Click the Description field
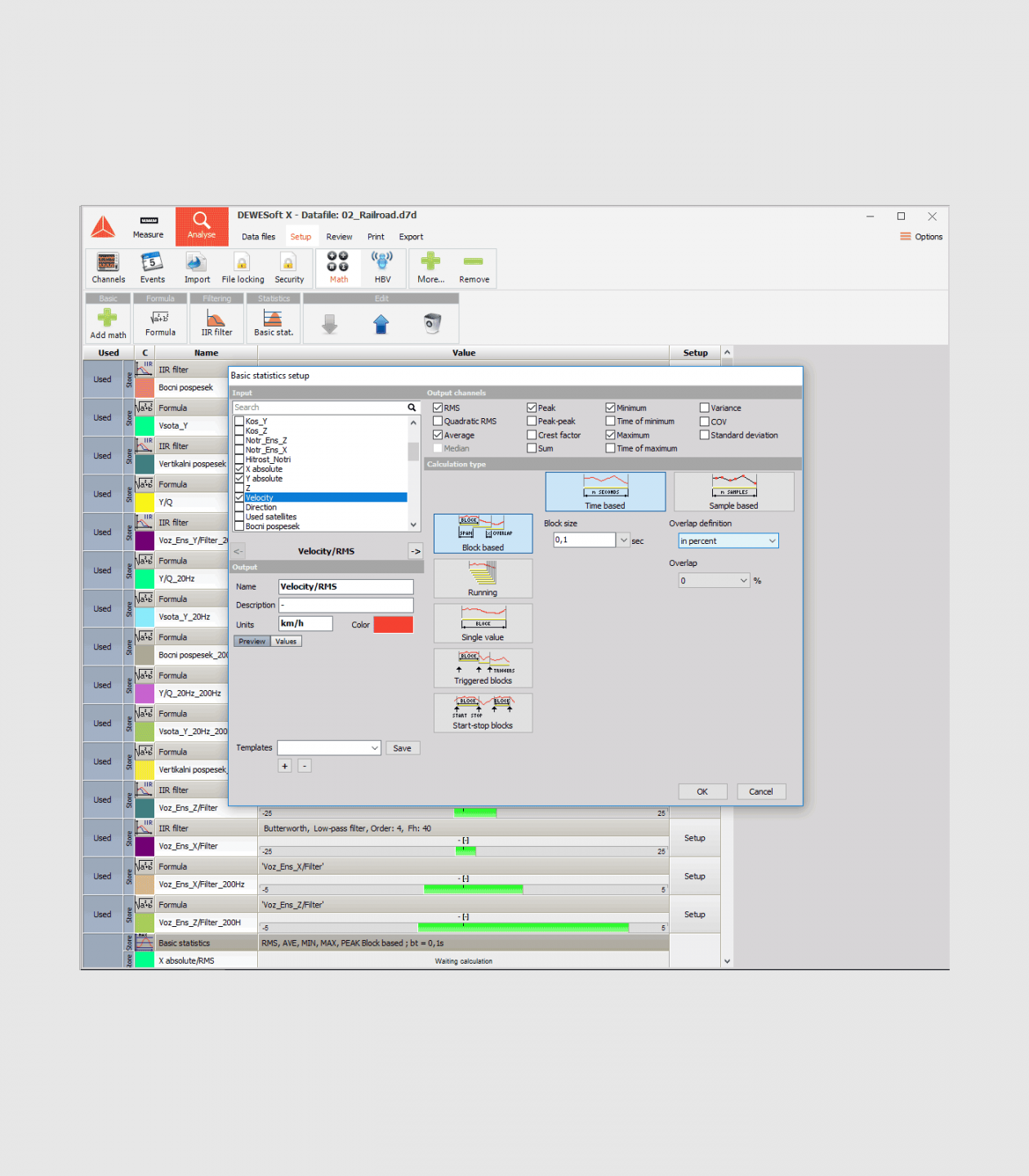Screen dimensions: 1029x1176 tap(346, 605)
